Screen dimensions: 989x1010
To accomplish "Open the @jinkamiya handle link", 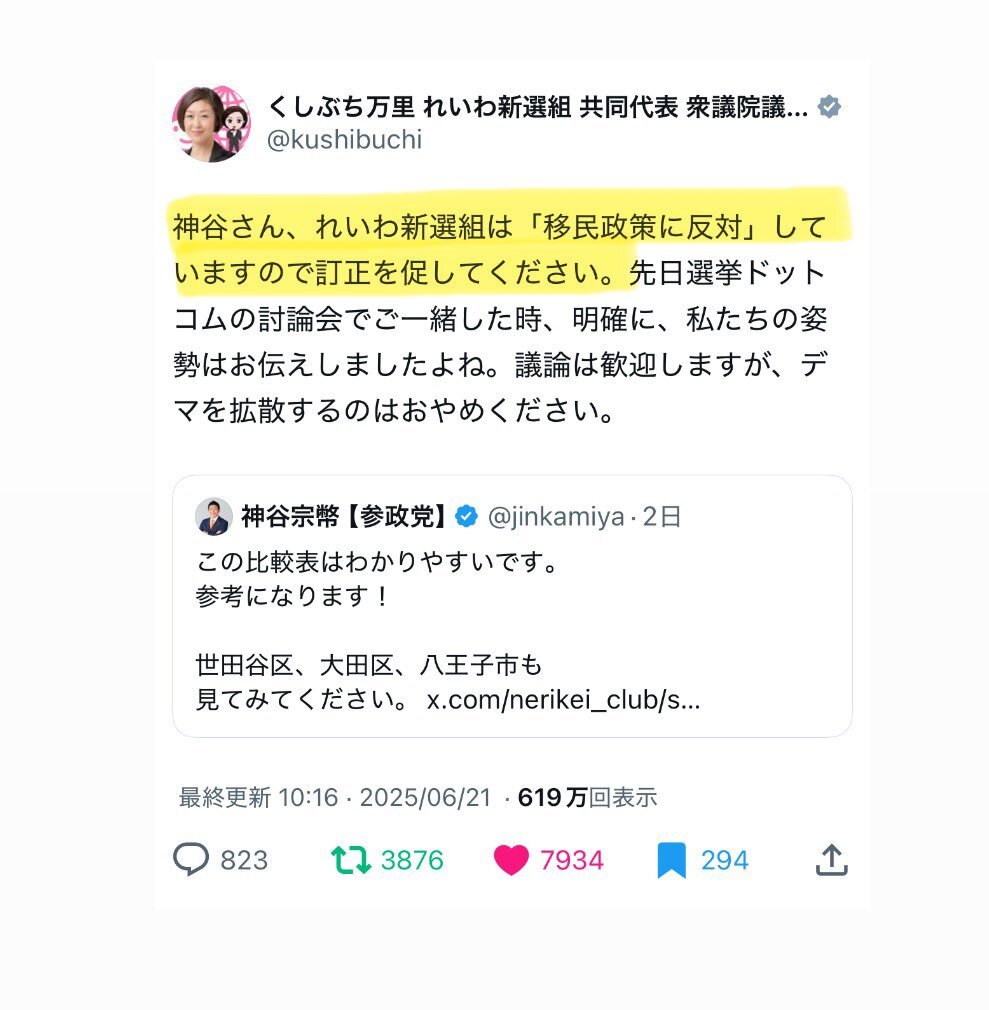I will 556,517.
